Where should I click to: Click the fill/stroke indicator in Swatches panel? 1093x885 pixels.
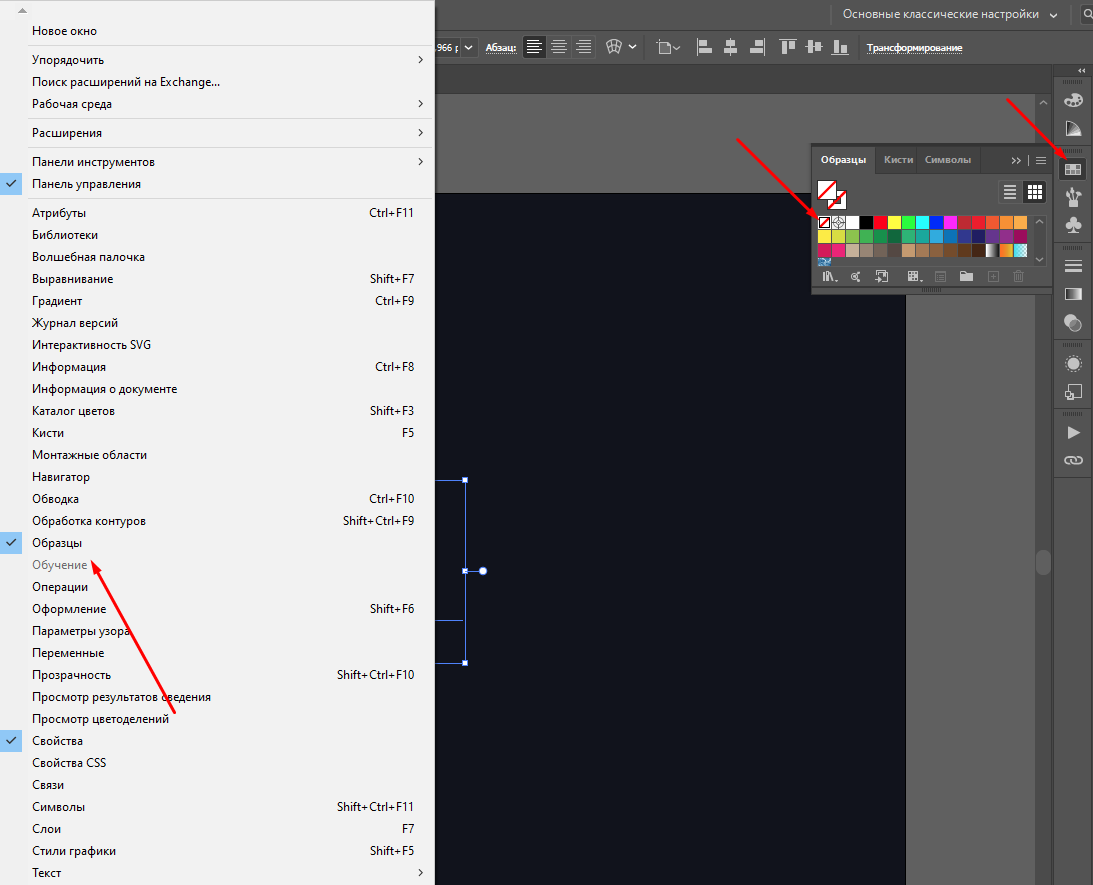tap(832, 194)
